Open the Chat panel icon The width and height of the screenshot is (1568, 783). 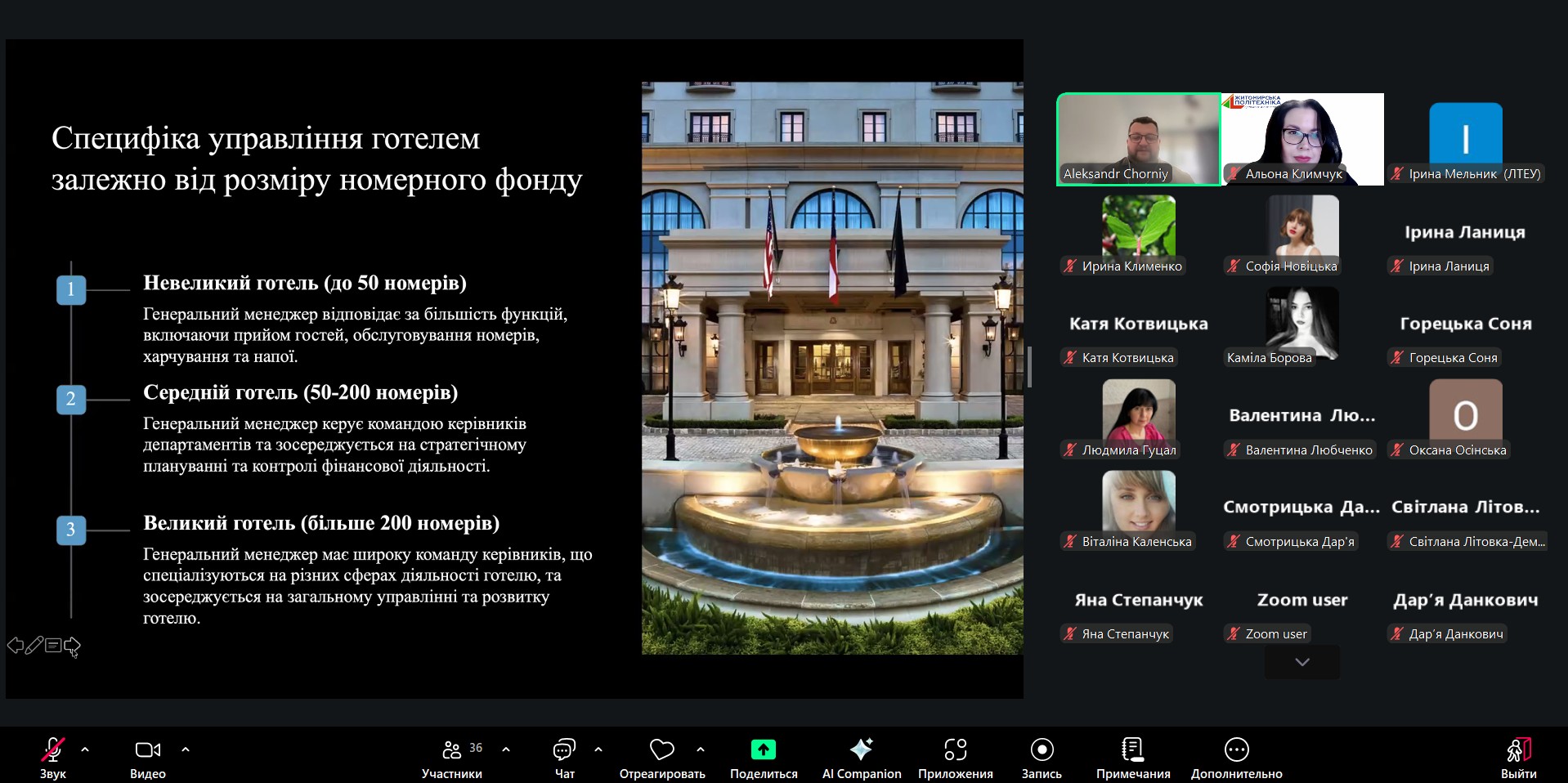[564, 749]
